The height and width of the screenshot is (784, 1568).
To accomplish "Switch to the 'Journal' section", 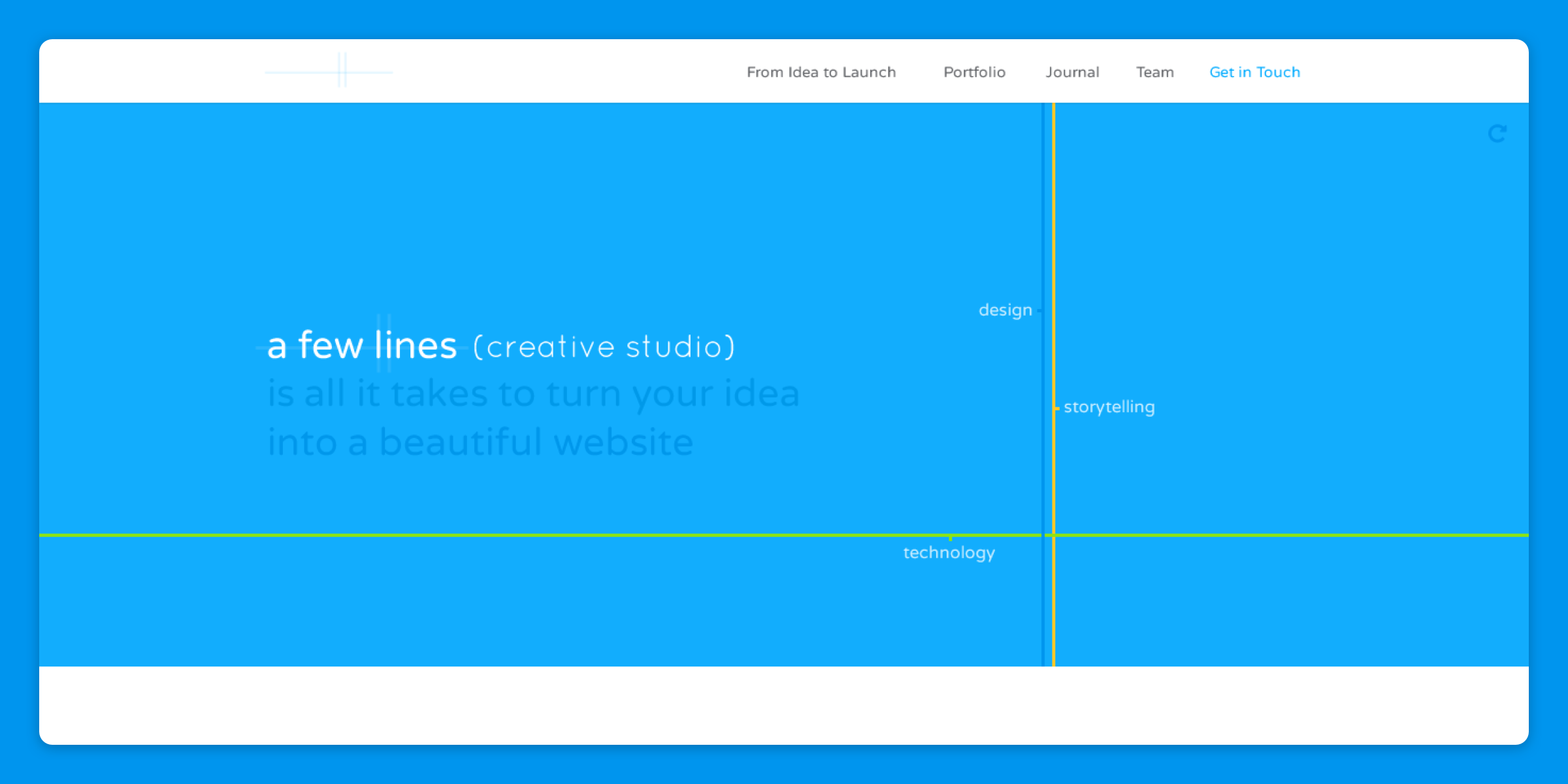I will [1072, 72].
